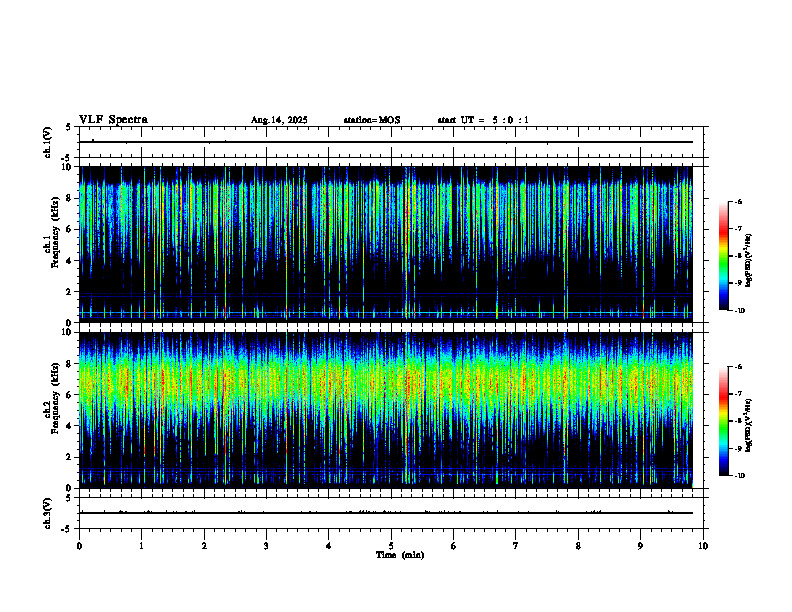Select the date text "Aug.14, 2025"
The image size is (792, 612).
[x=279, y=120]
